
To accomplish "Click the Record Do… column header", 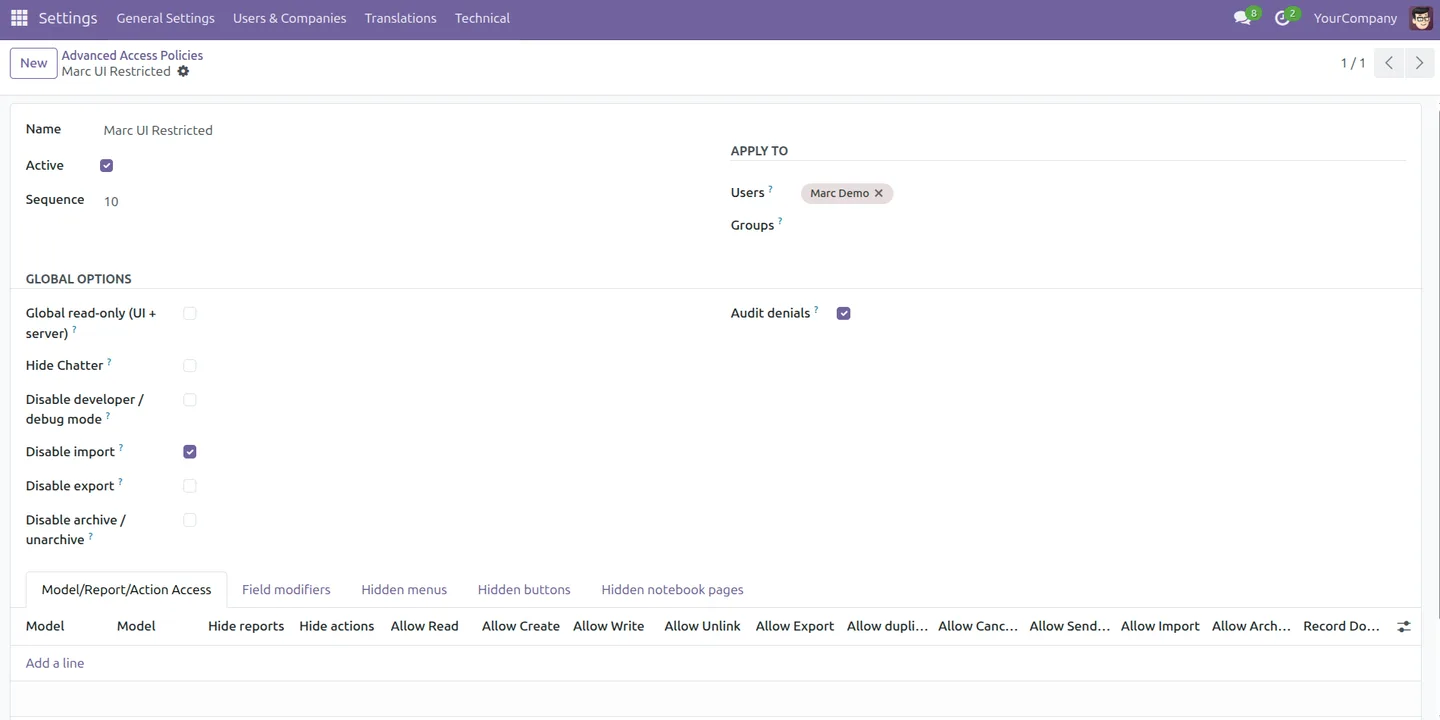I will [x=1341, y=626].
